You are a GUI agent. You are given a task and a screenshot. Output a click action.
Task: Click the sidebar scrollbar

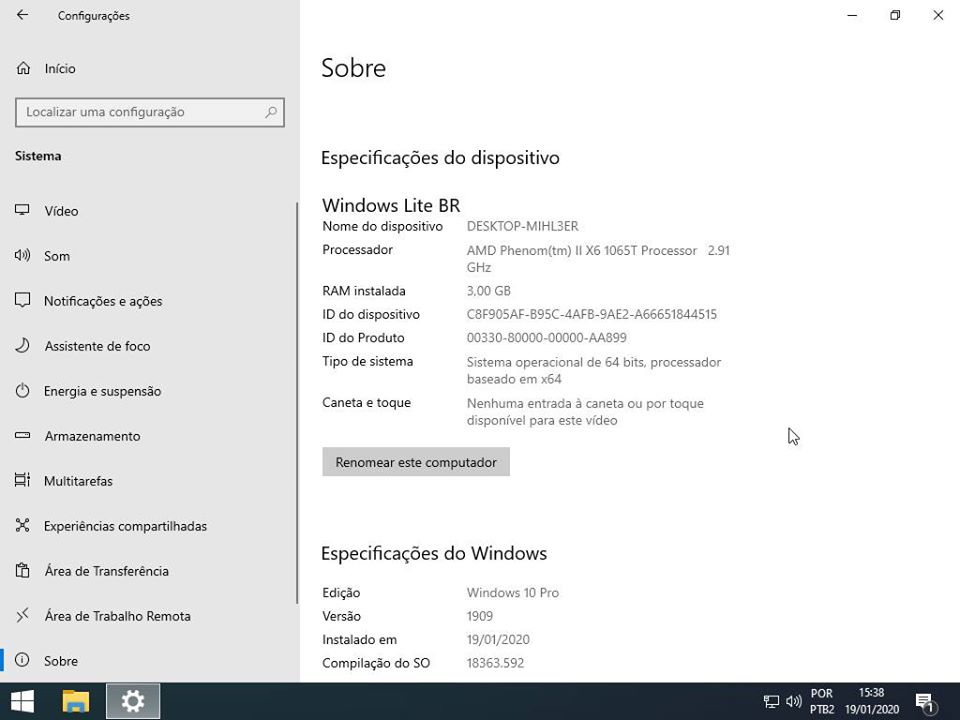296,400
